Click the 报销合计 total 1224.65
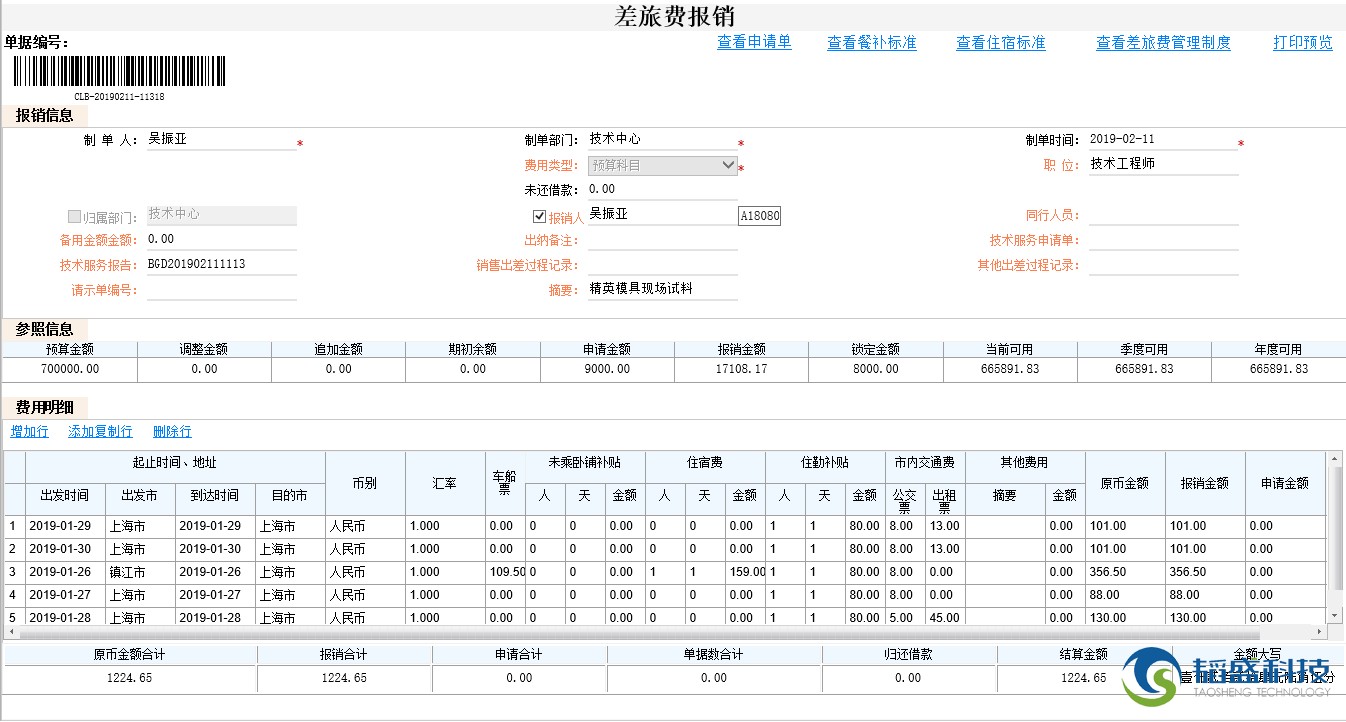Image resolution: width=1346 pixels, height=722 pixels. [344, 678]
